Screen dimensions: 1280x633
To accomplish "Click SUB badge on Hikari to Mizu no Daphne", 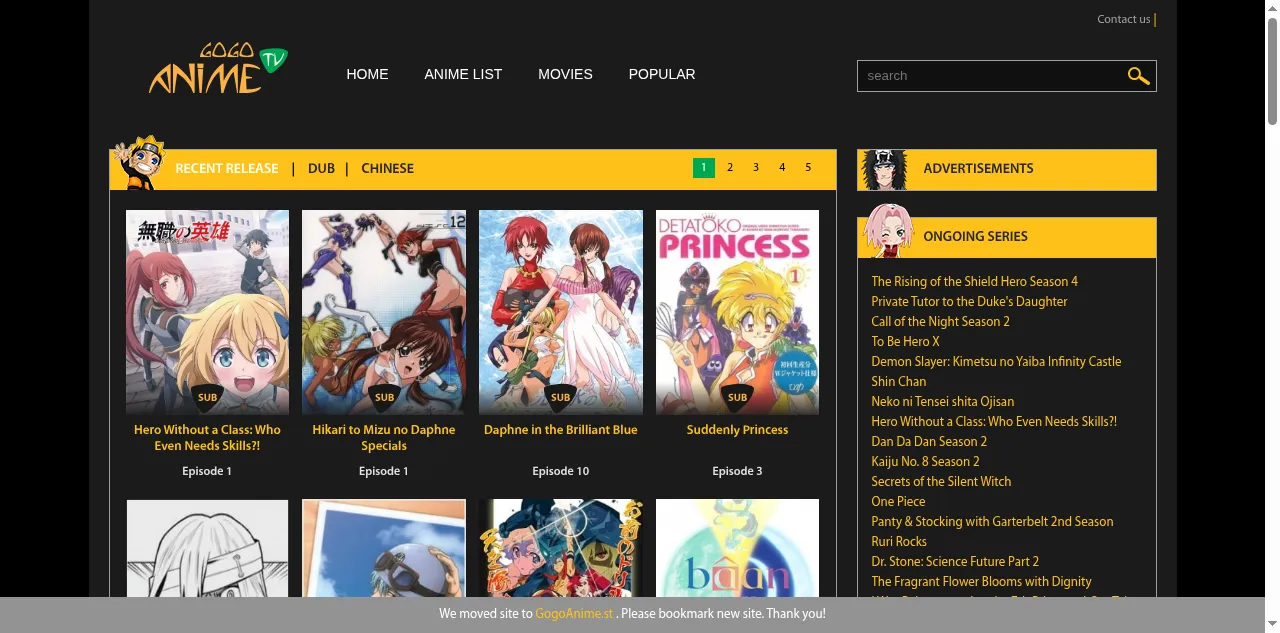I will [384, 397].
